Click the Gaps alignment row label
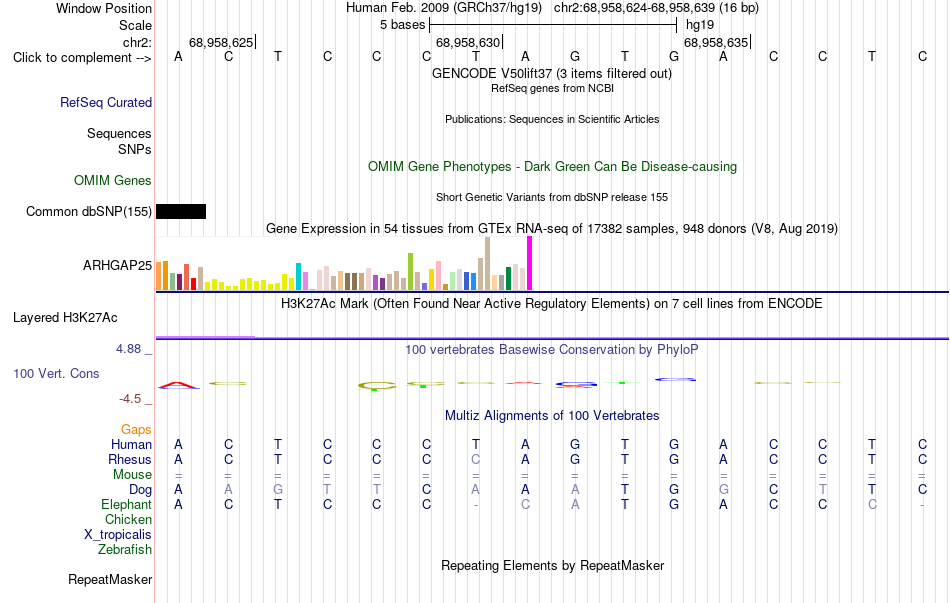 (x=136, y=430)
